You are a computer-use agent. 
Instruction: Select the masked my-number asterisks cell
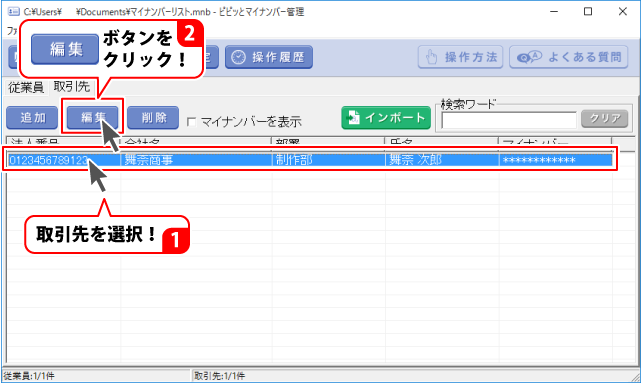pos(556,160)
